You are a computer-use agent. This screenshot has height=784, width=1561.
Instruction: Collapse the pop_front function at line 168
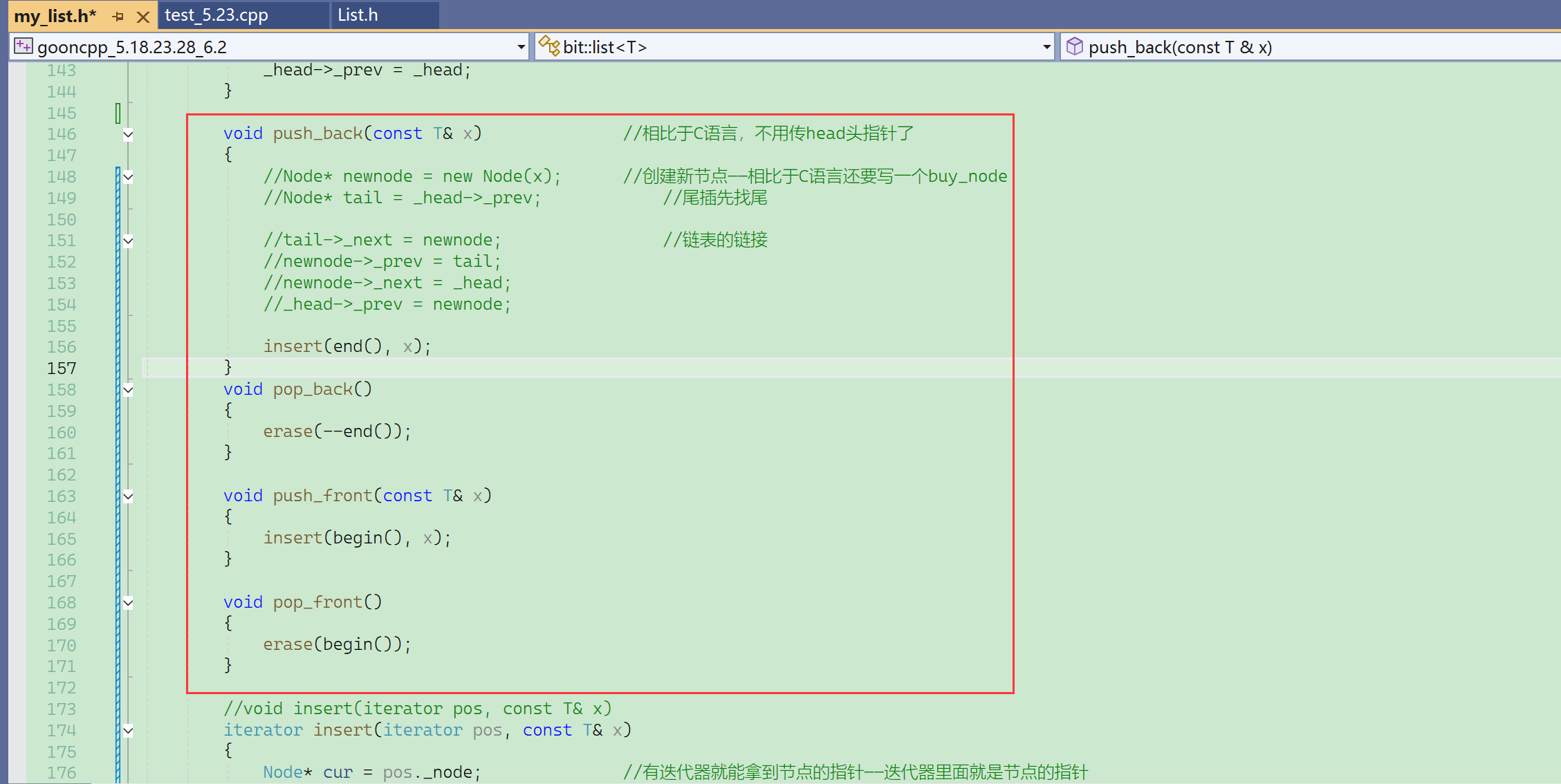pos(128,603)
